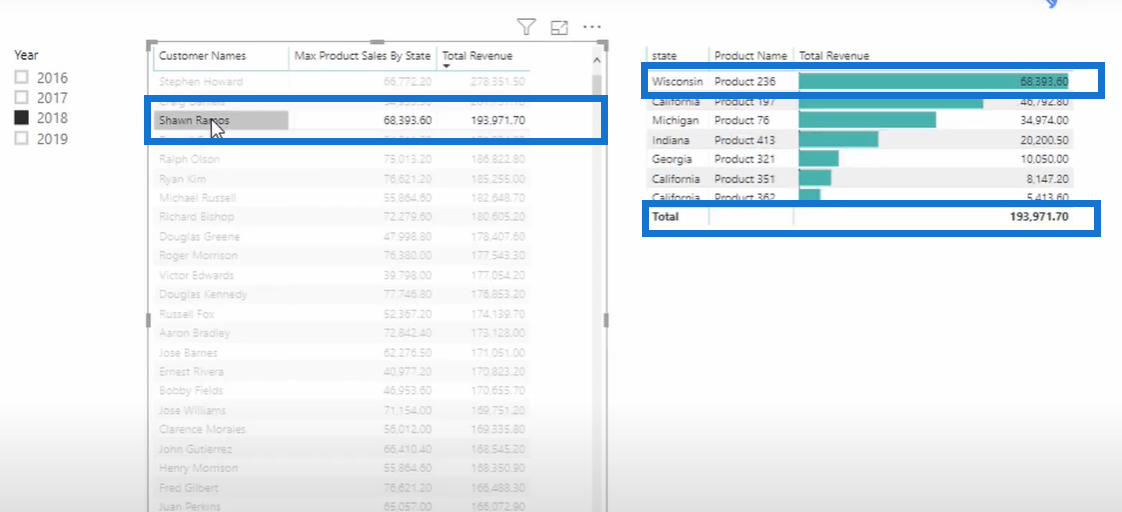
Task: Check the 2019 year slicer box
Action: [21, 139]
